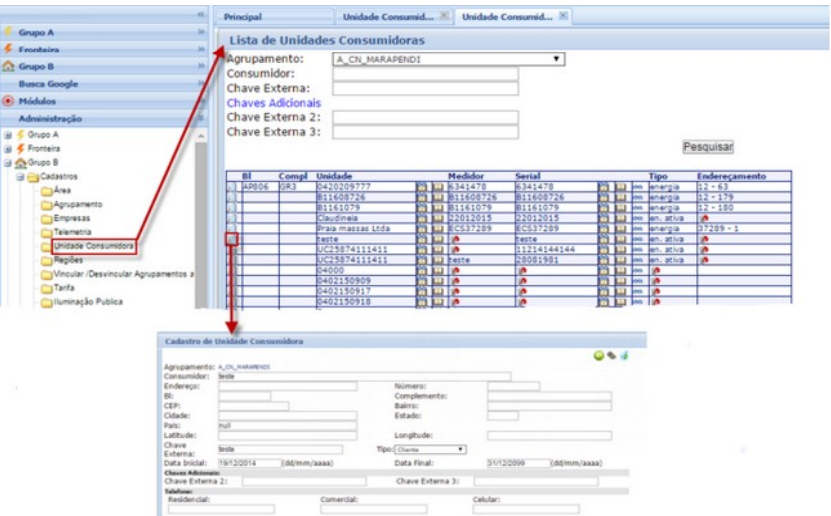Click the Grupo A lightning icon in sidebar
The height and width of the screenshot is (516, 831).
(x=8, y=33)
